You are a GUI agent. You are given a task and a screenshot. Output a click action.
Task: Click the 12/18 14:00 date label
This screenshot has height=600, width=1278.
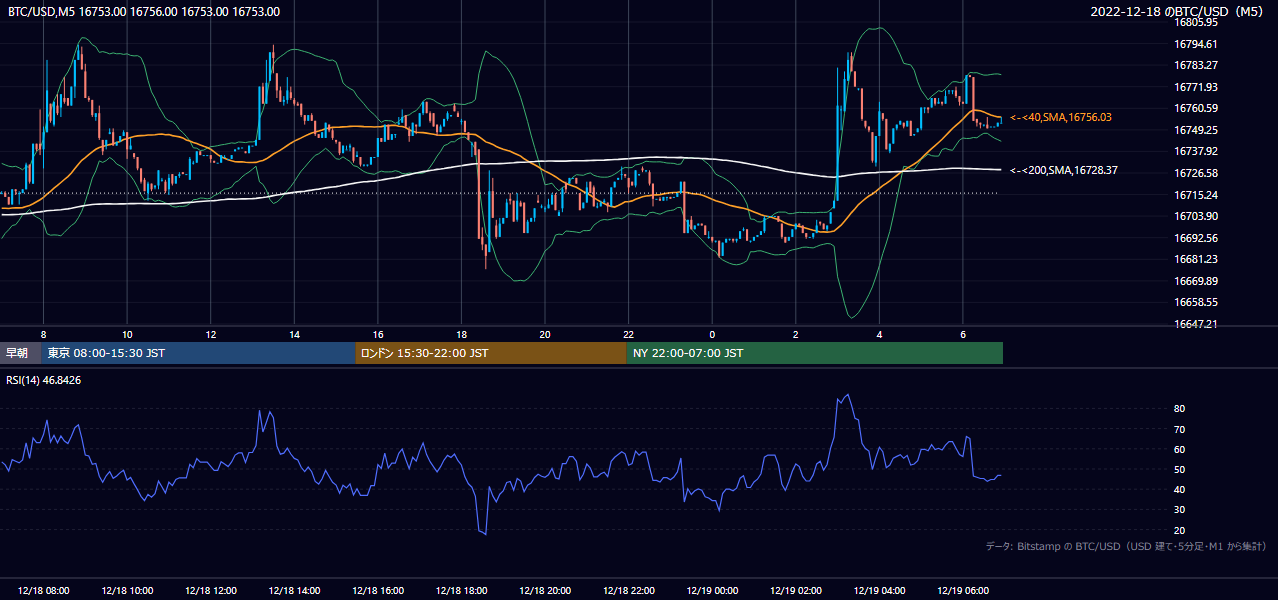(x=294, y=590)
